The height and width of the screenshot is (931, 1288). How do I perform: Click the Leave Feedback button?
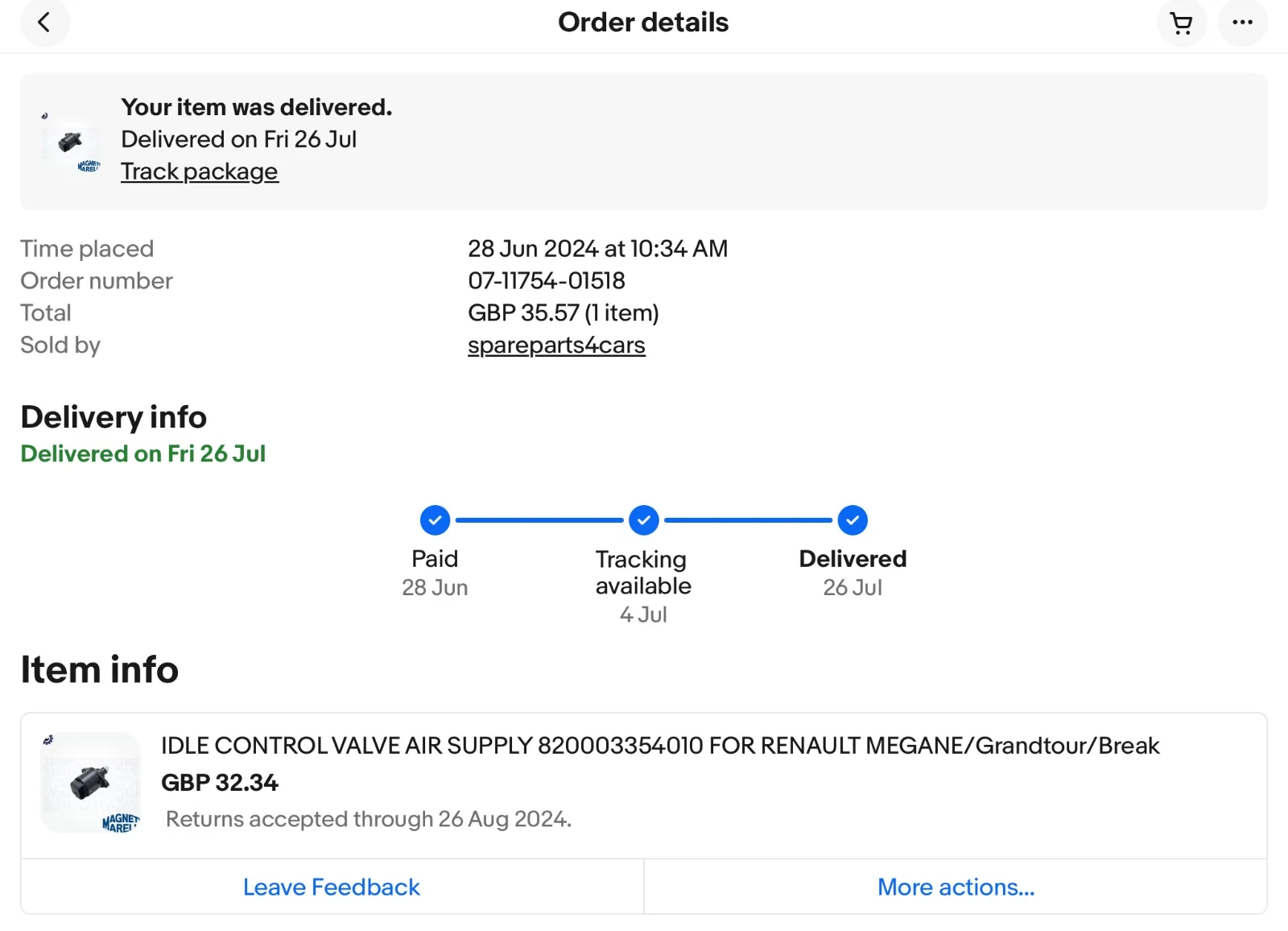click(x=332, y=887)
